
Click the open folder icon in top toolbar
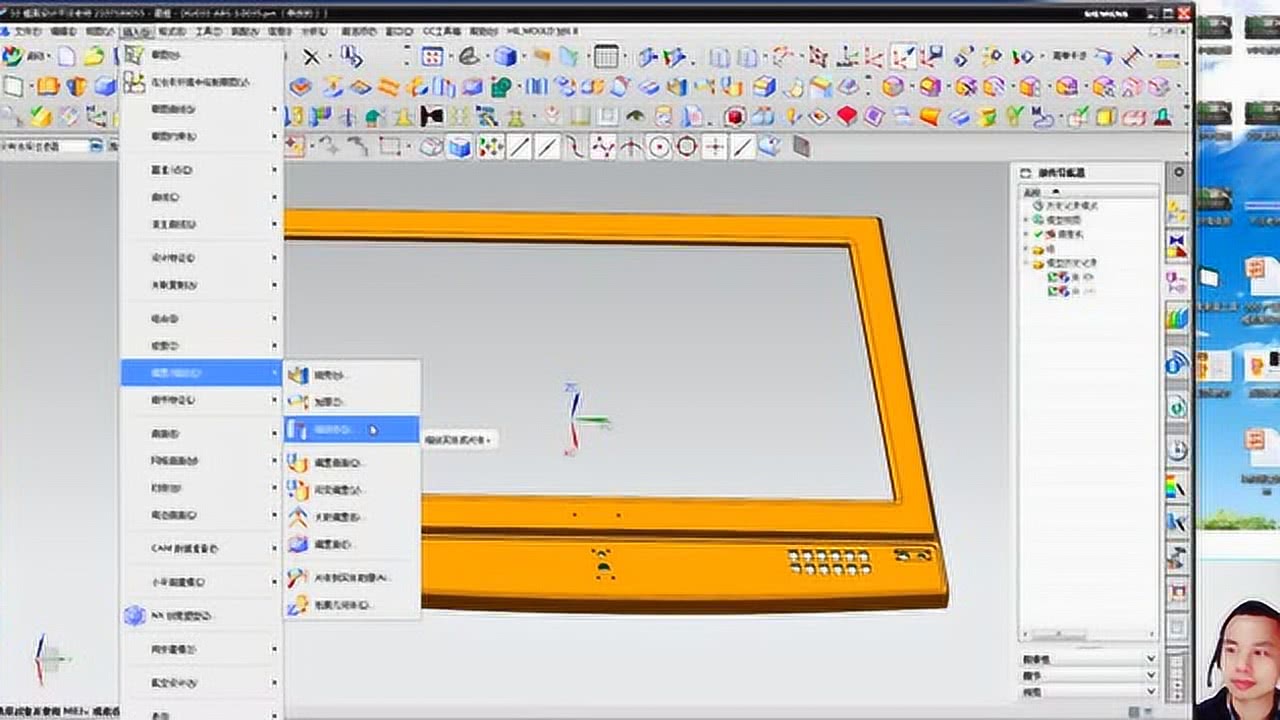pos(94,57)
